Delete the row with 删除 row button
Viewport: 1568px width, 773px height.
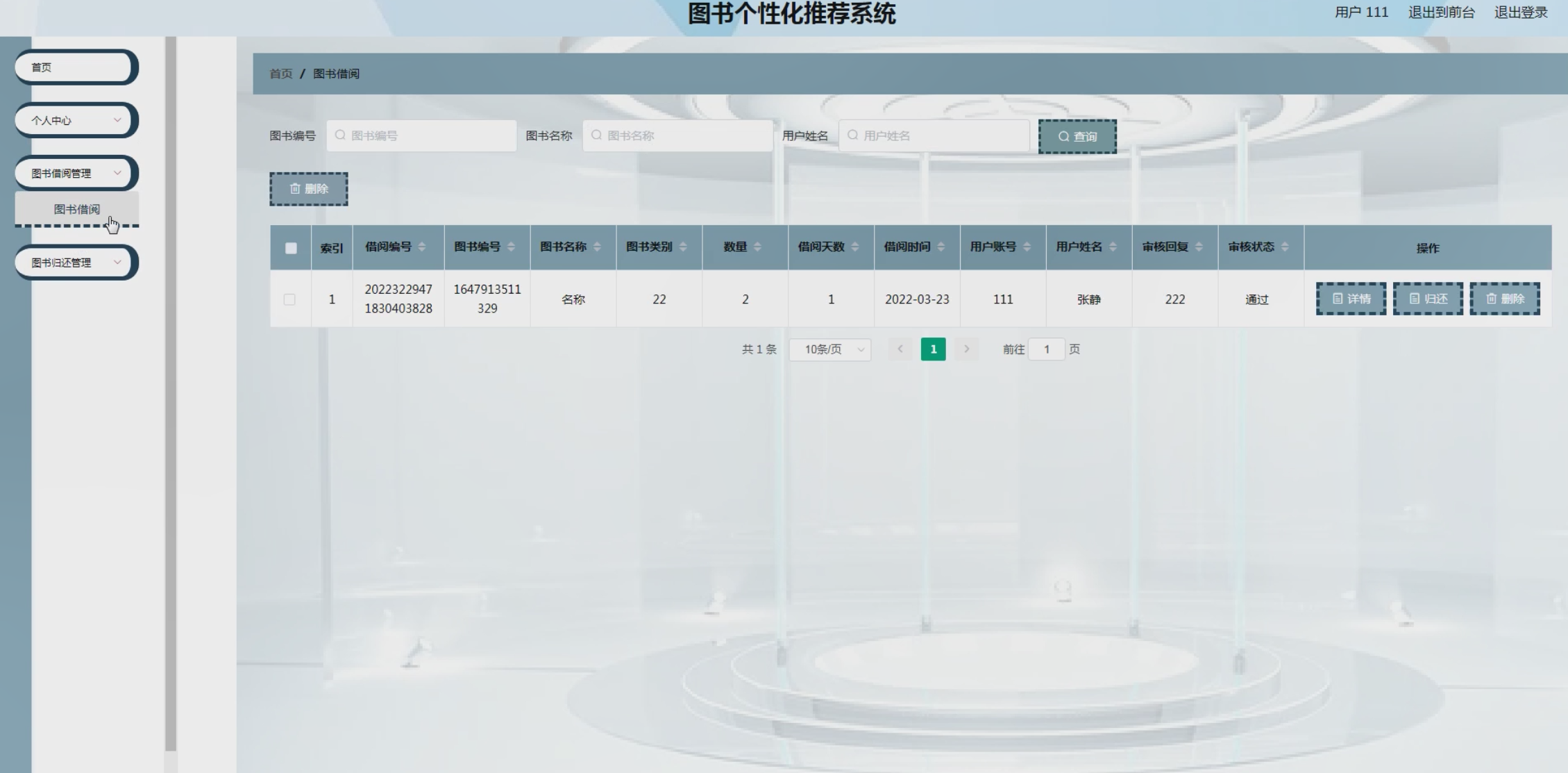click(x=1505, y=299)
